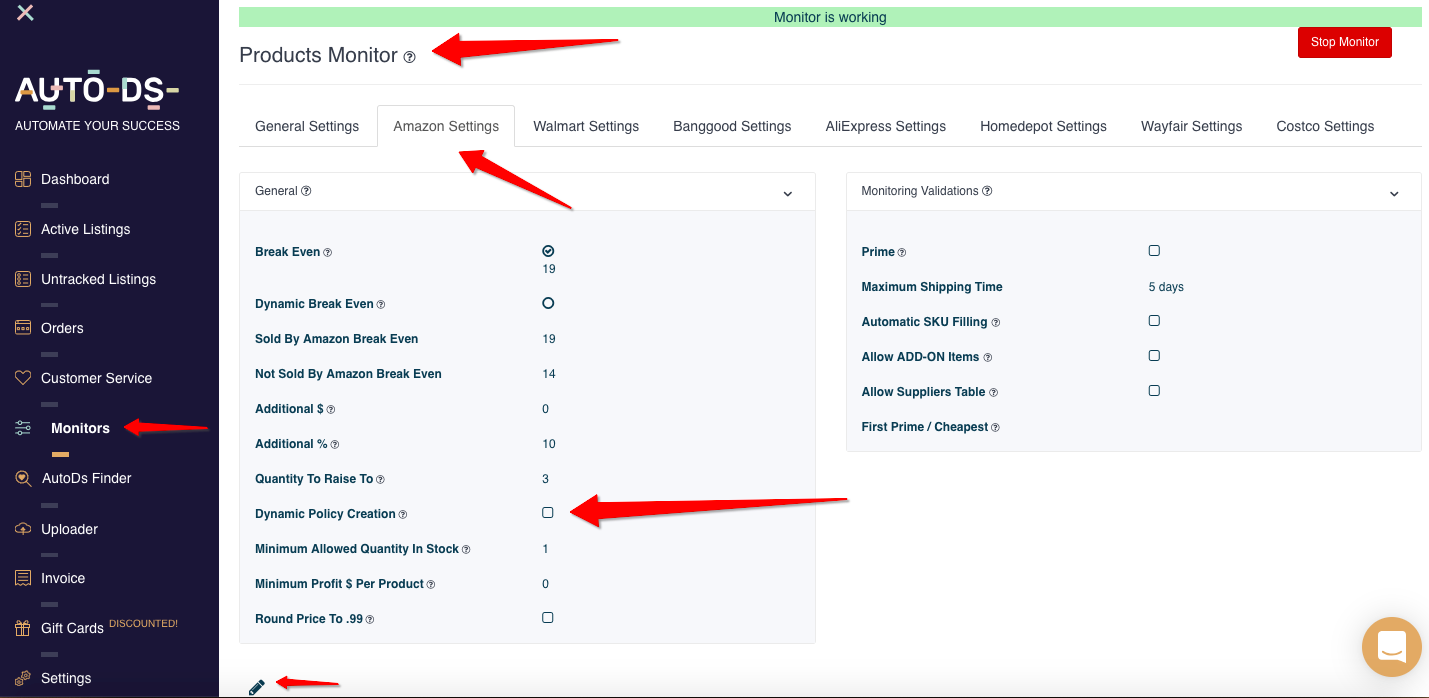Click help icon beside Allow Suppliers Table
The height and width of the screenshot is (698, 1429).
pos(993,393)
